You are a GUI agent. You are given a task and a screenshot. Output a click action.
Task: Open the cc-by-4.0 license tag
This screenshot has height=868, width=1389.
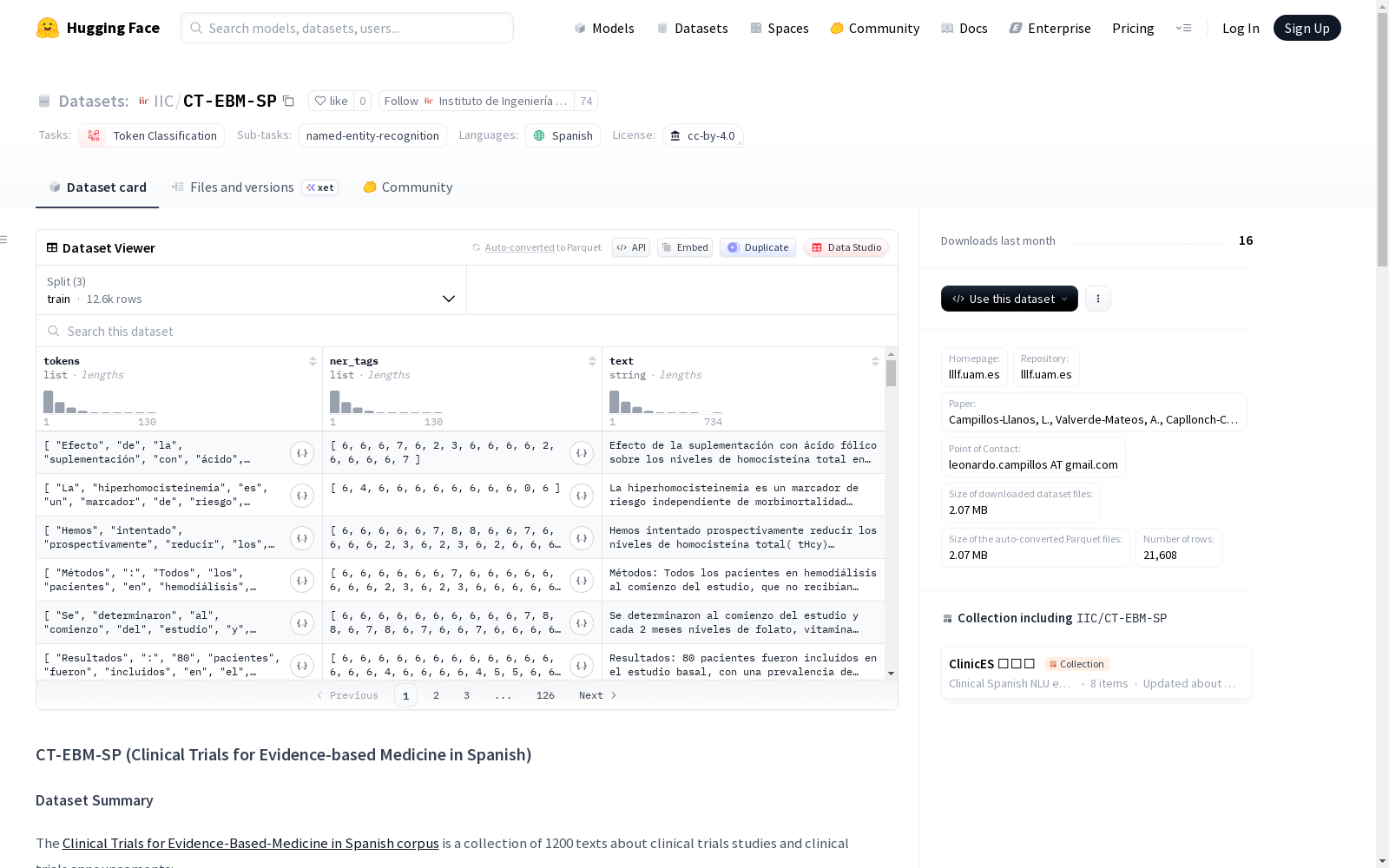702,135
